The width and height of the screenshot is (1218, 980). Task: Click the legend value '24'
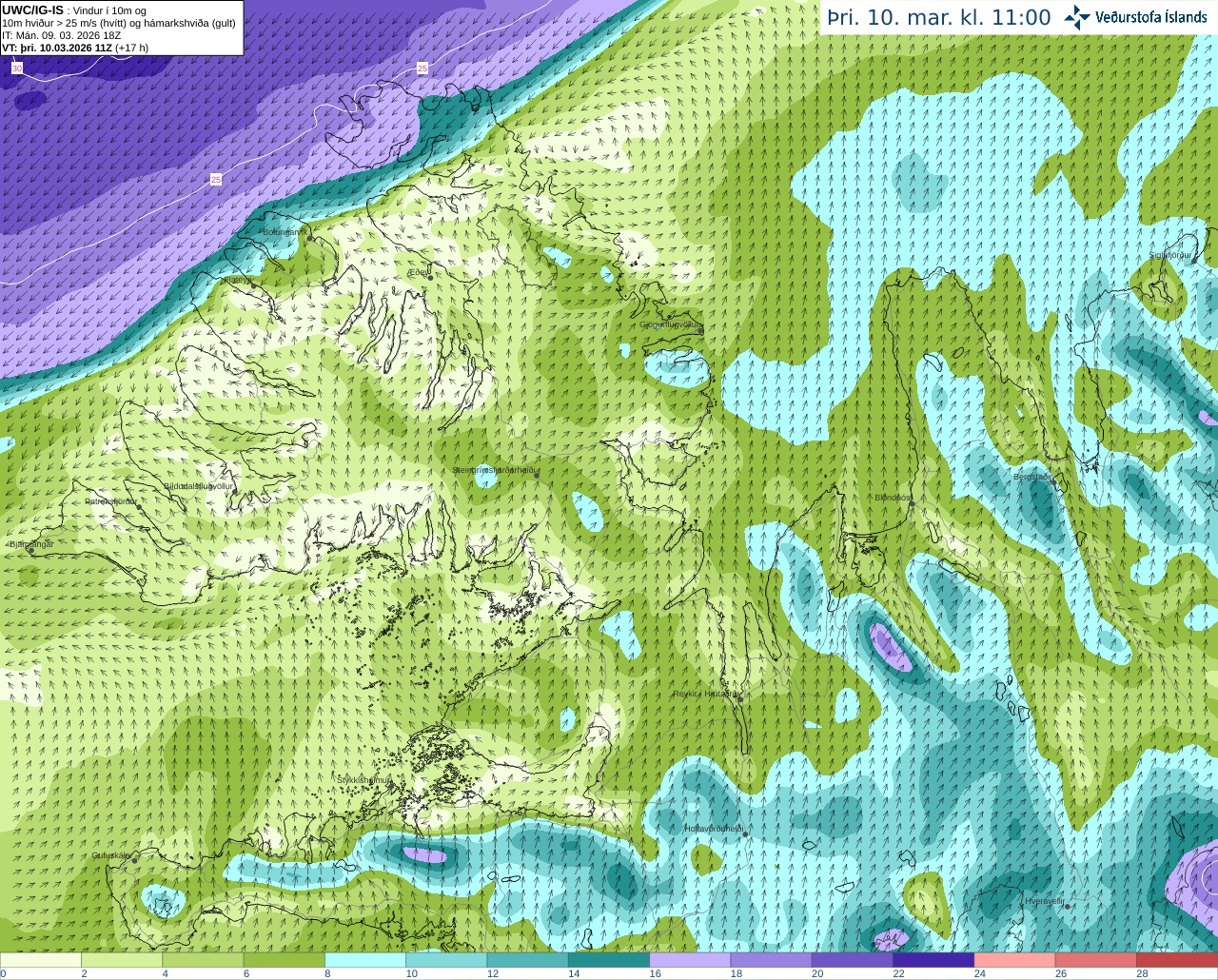click(980, 973)
